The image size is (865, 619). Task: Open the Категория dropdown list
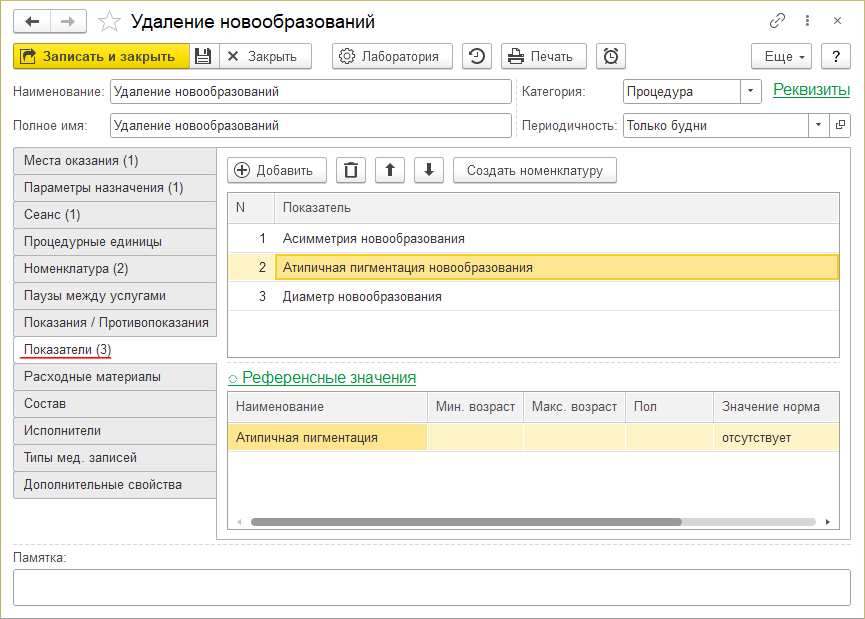click(751, 91)
